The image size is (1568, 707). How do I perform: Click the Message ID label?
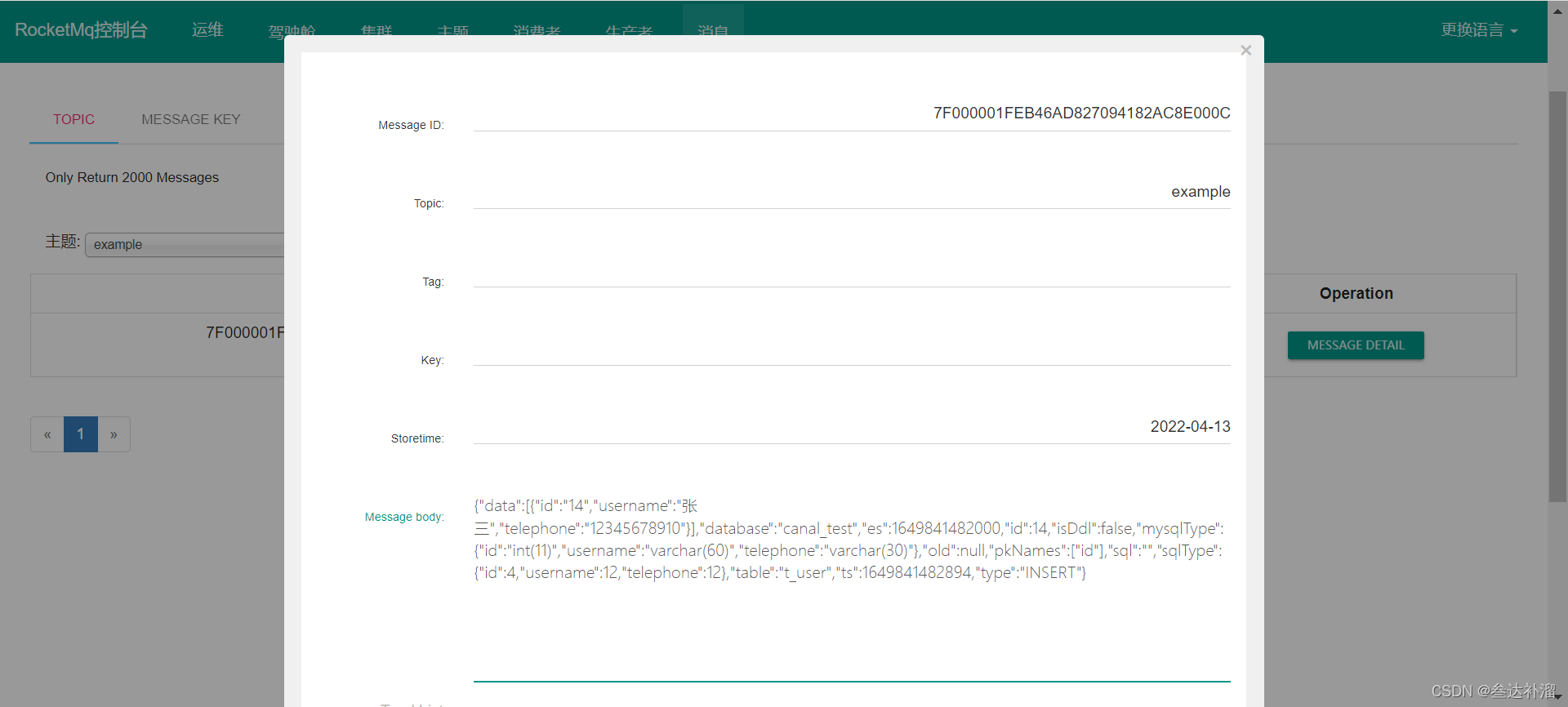tap(411, 125)
